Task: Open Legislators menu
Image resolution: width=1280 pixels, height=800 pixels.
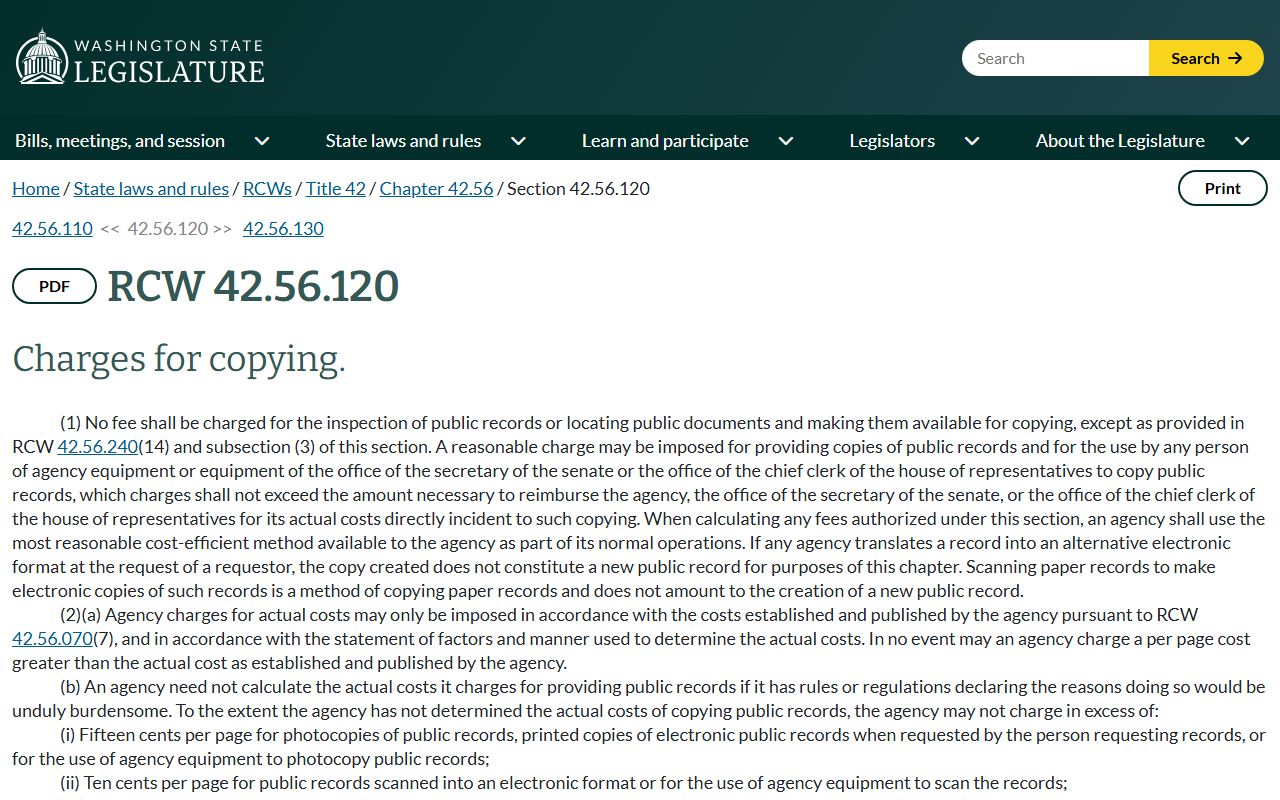Action: 892,141
